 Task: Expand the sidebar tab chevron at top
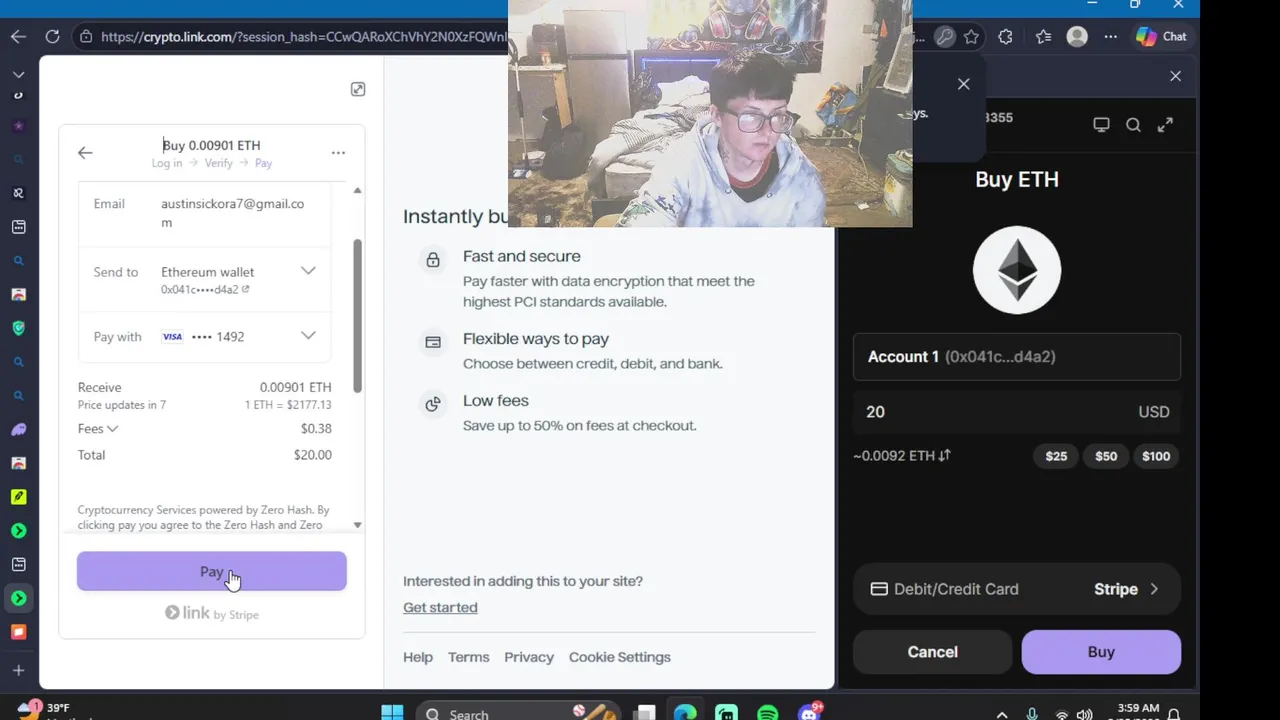[x=18, y=75]
